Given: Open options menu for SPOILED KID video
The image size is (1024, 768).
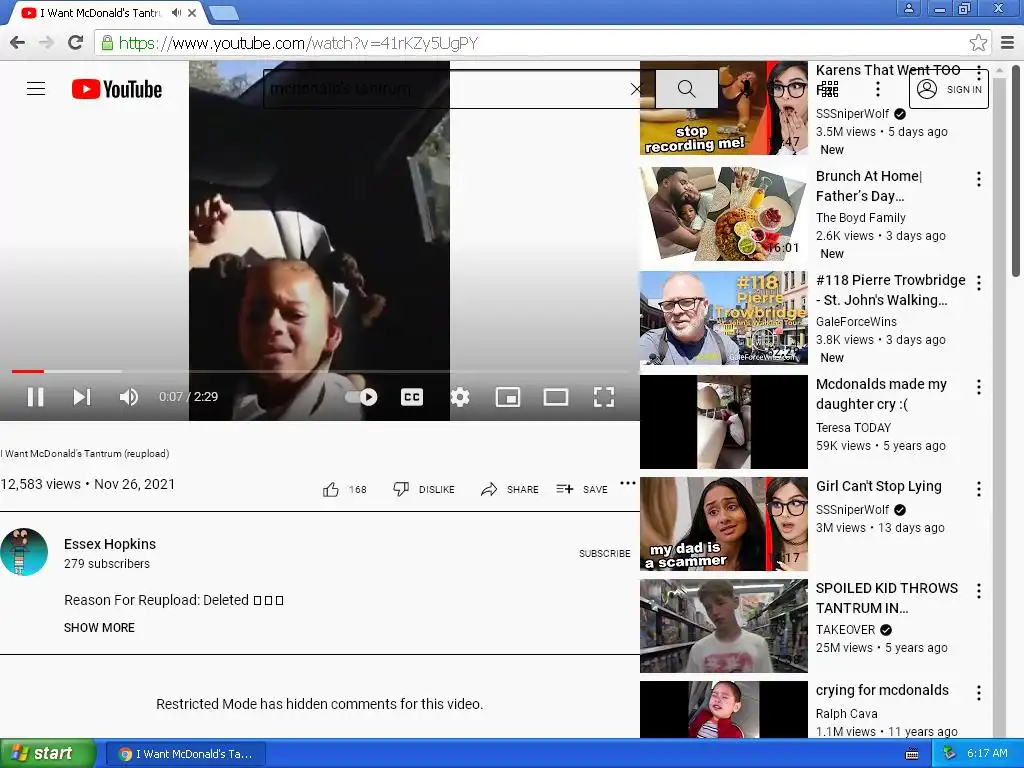Looking at the screenshot, I should (x=978, y=591).
